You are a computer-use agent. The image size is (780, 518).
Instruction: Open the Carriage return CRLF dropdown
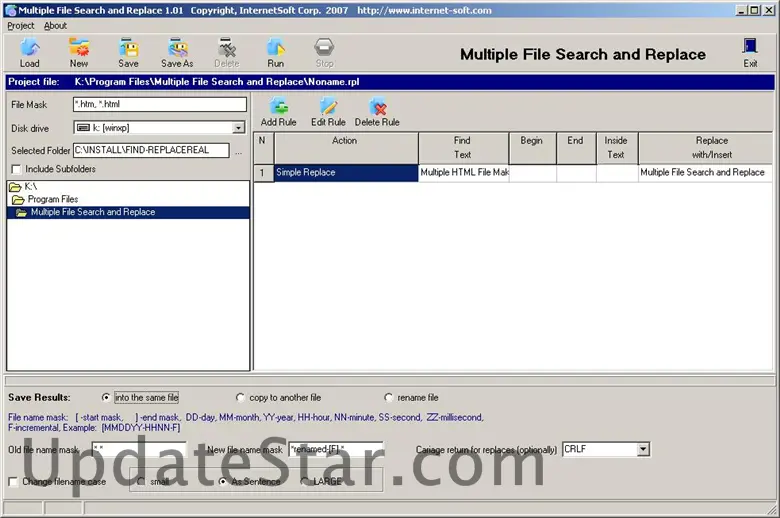[x=643, y=449]
